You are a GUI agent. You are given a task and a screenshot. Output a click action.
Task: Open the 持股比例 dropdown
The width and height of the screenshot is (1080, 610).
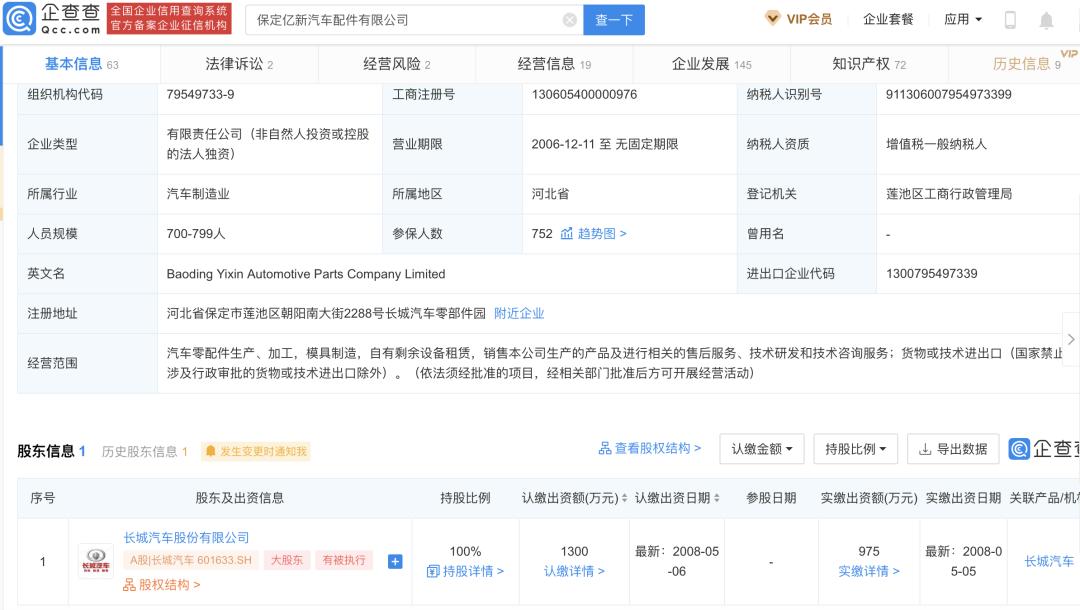pos(855,450)
